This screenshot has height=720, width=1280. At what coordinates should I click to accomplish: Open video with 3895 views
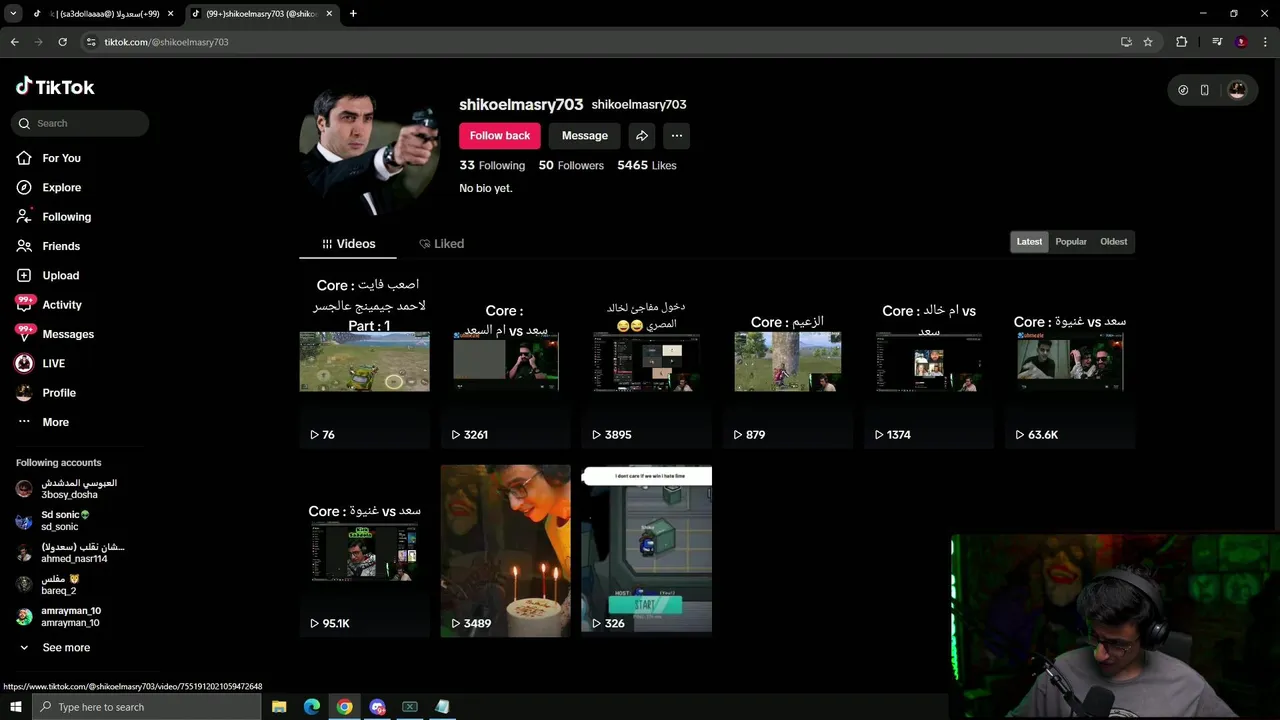(646, 362)
